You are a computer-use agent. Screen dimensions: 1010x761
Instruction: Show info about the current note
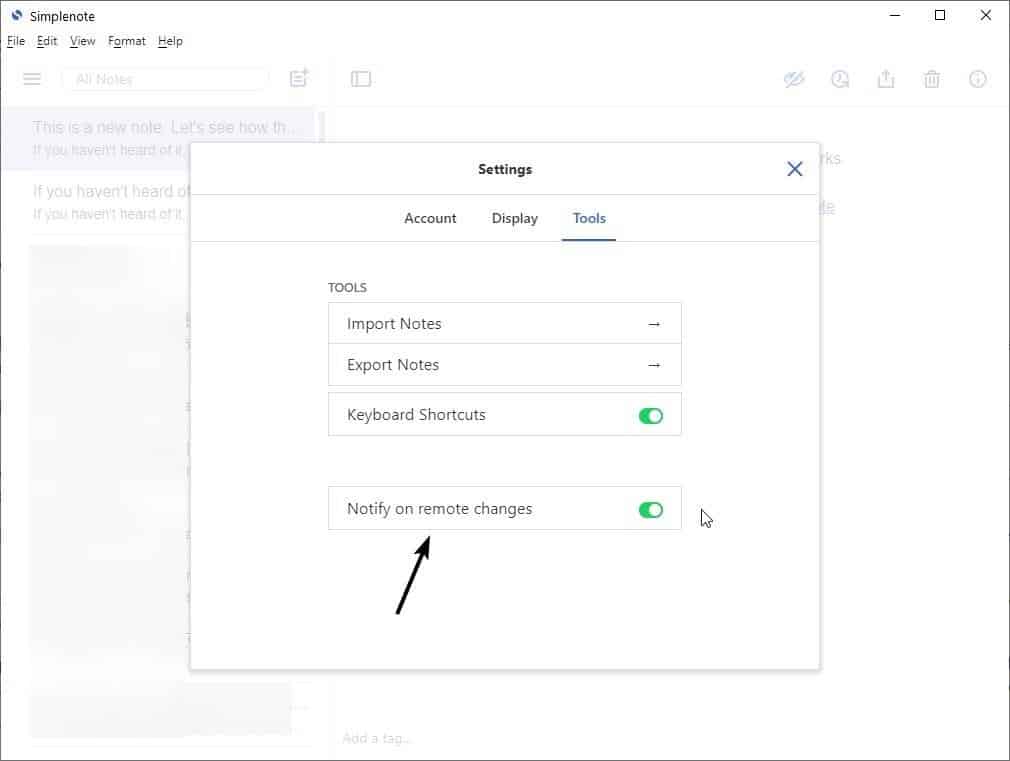[x=978, y=79]
